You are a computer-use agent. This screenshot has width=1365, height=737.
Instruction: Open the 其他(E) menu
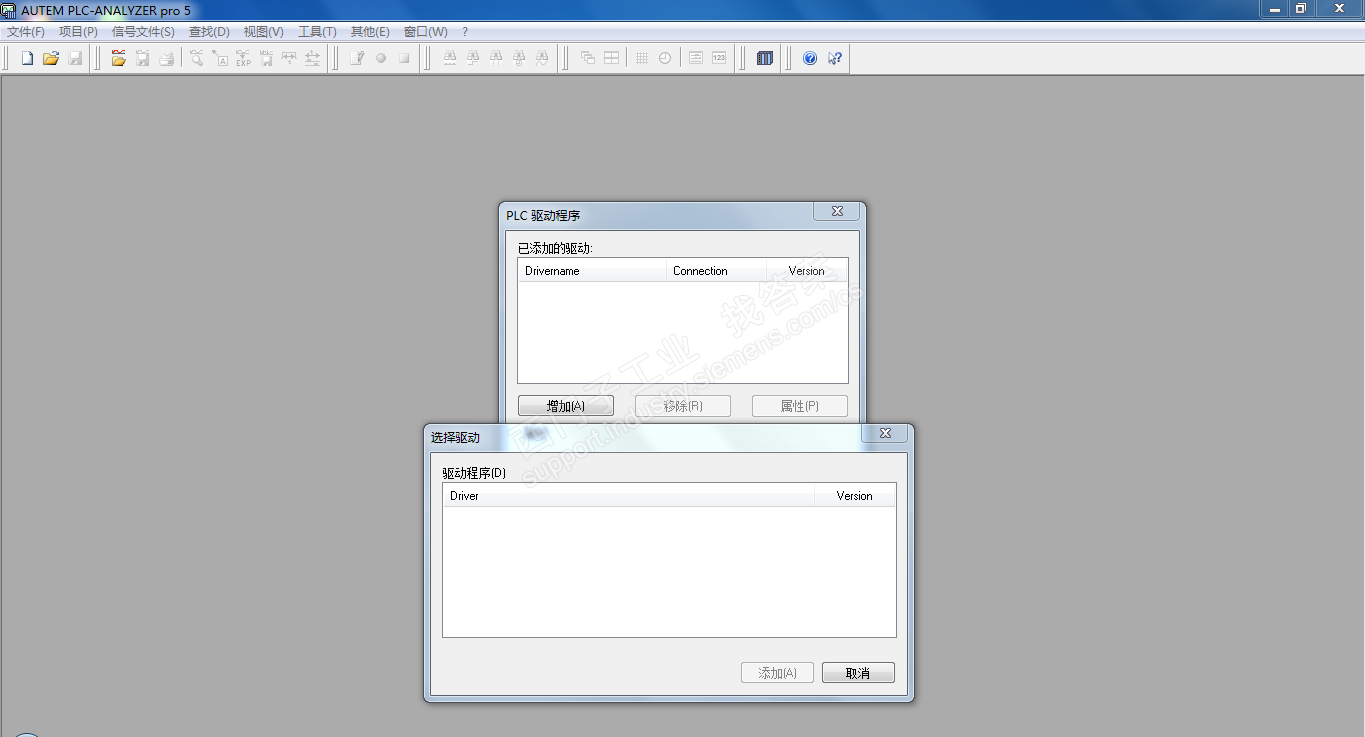(x=370, y=32)
